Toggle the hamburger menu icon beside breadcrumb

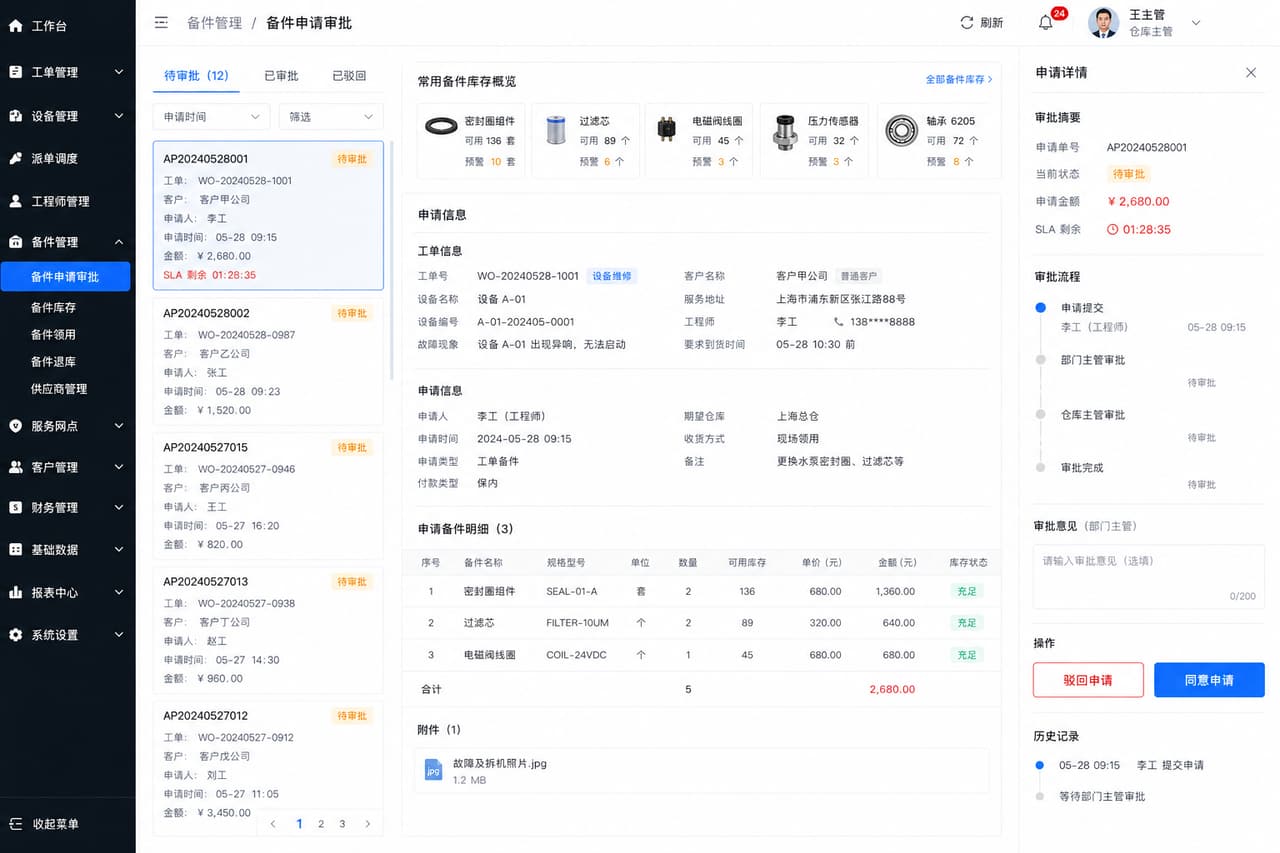tap(161, 22)
